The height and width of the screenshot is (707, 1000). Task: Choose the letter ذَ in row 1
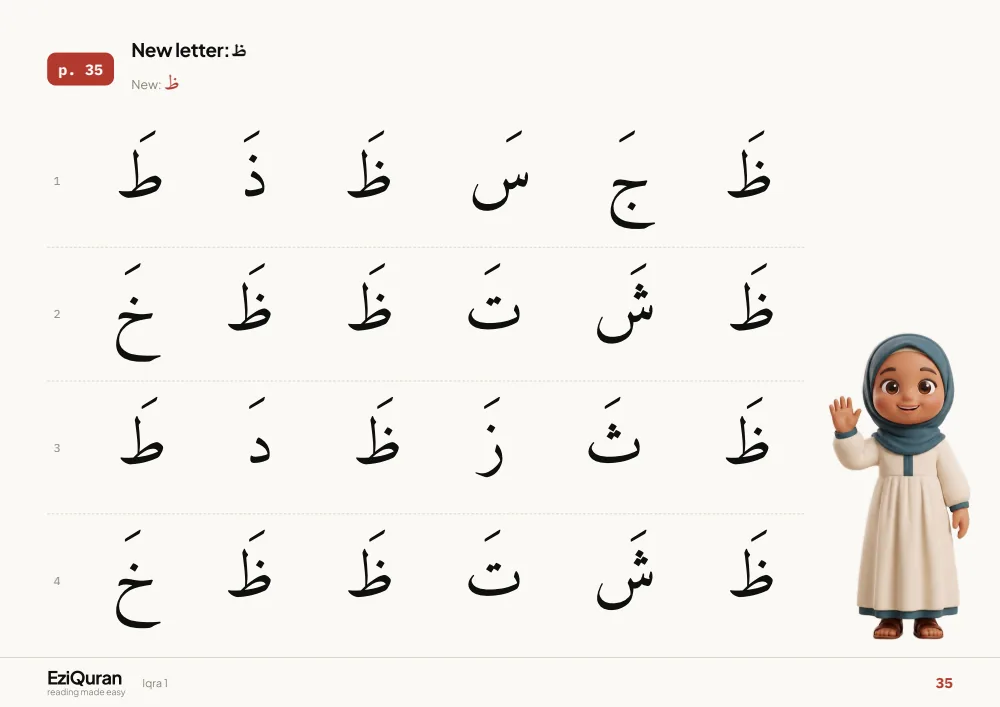tap(254, 164)
